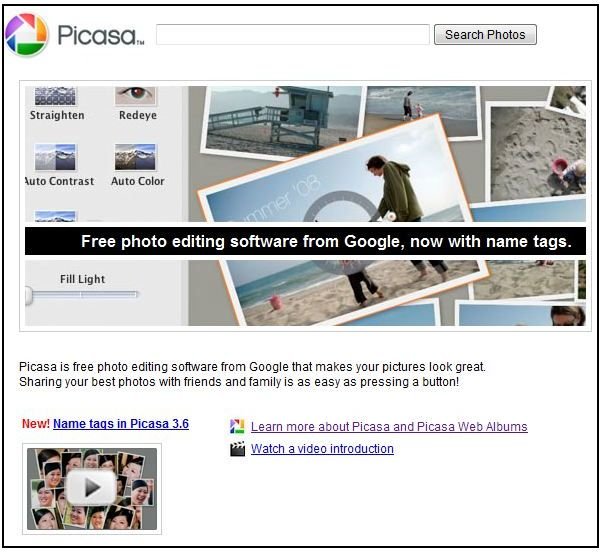Click the black banner headline text
Image resolution: width=600 pixels, height=552 pixels.
[x=326, y=241]
